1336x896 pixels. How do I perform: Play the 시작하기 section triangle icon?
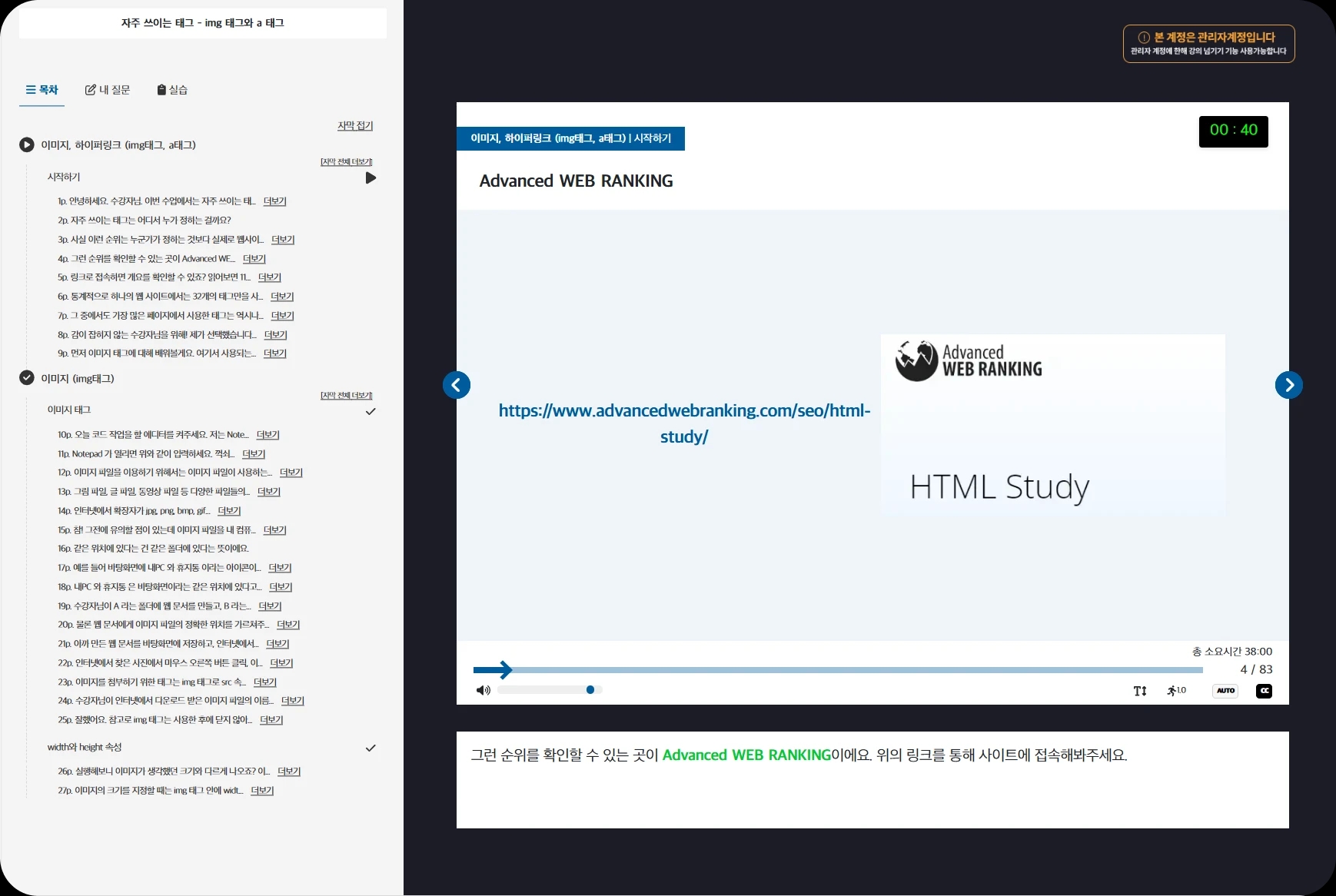click(371, 178)
